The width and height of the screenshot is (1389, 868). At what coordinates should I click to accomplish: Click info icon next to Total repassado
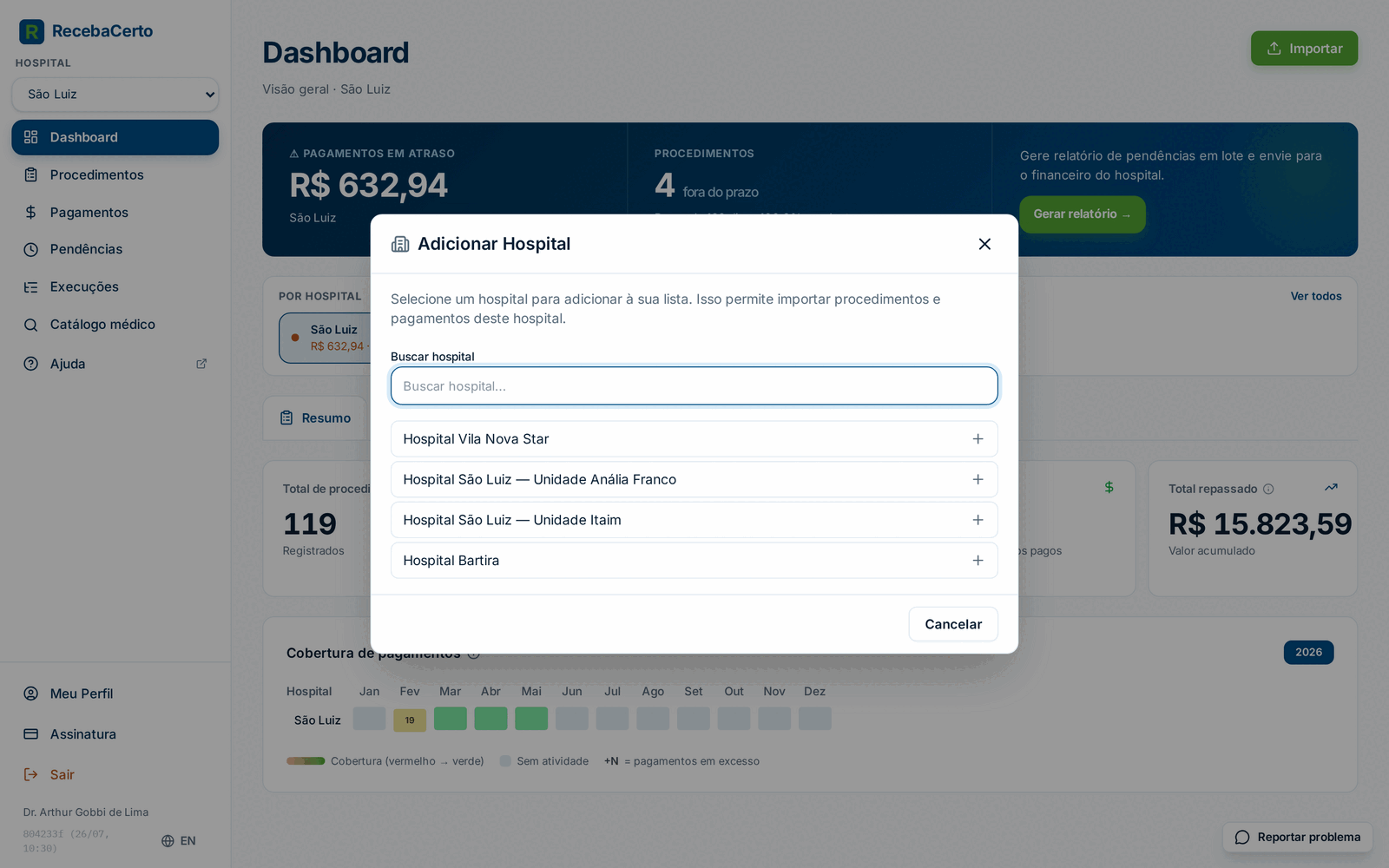click(1268, 489)
